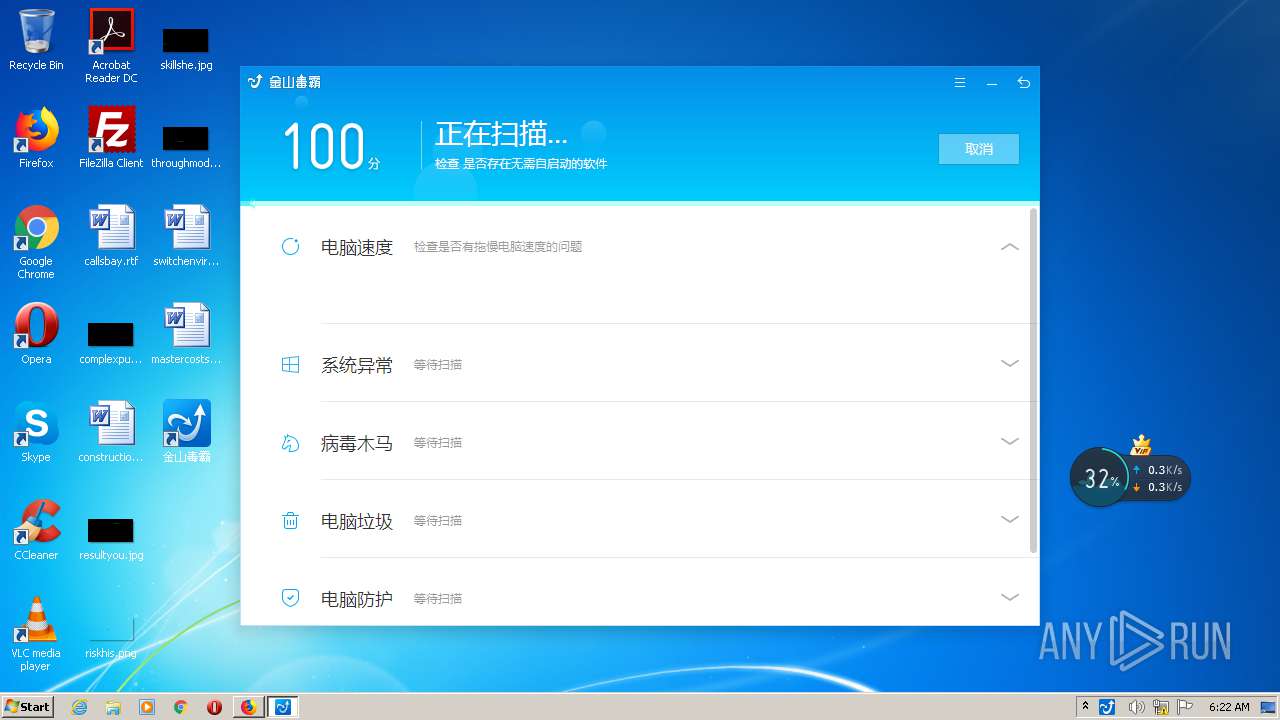Click the volume speaker tray icon

[1135, 707]
